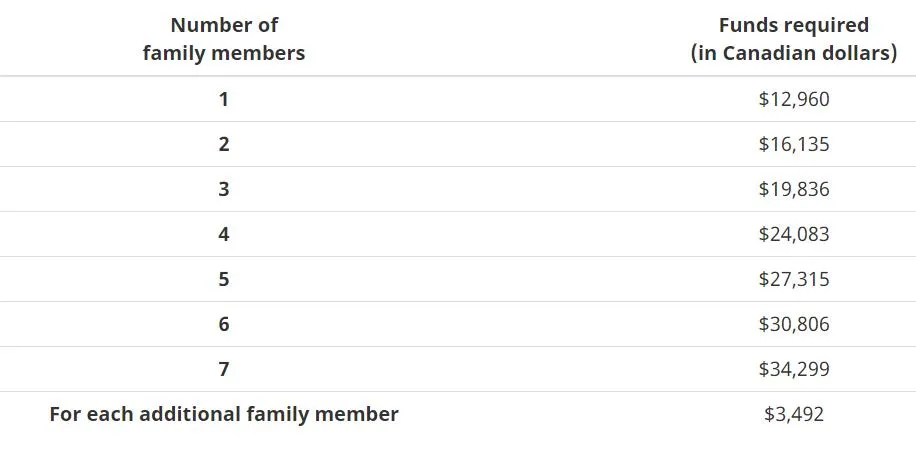Click the 'Funds required' header line
The width and height of the screenshot is (916, 450).
pyautogui.click(x=794, y=25)
